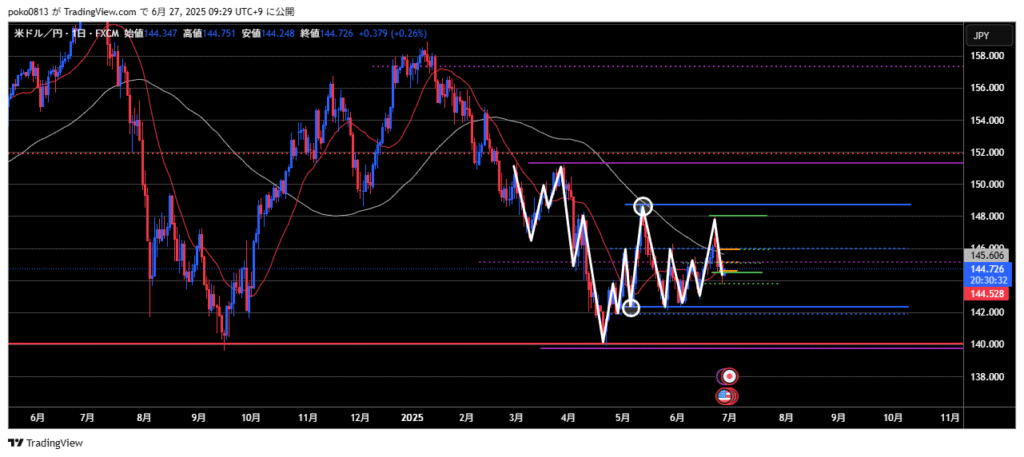Open the JPY currency selector
The width and height of the screenshot is (1024, 457).
[x=982, y=36]
